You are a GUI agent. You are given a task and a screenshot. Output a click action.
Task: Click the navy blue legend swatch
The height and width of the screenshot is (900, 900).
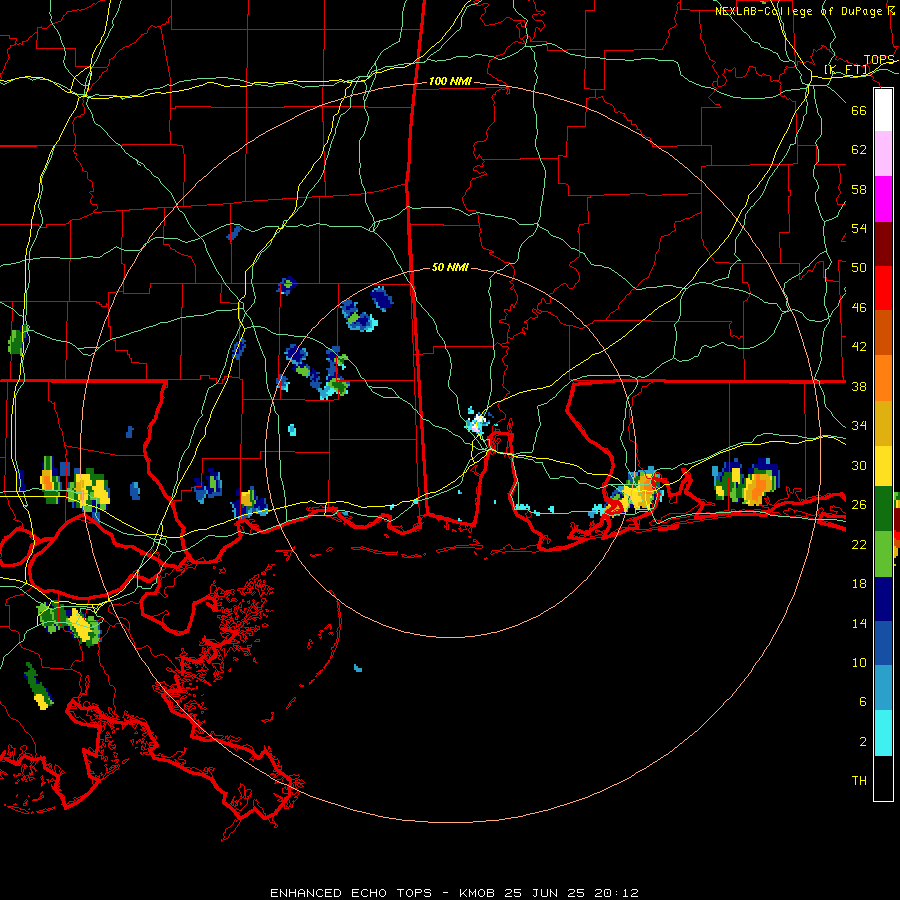pyautogui.click(x=883, y=599)
